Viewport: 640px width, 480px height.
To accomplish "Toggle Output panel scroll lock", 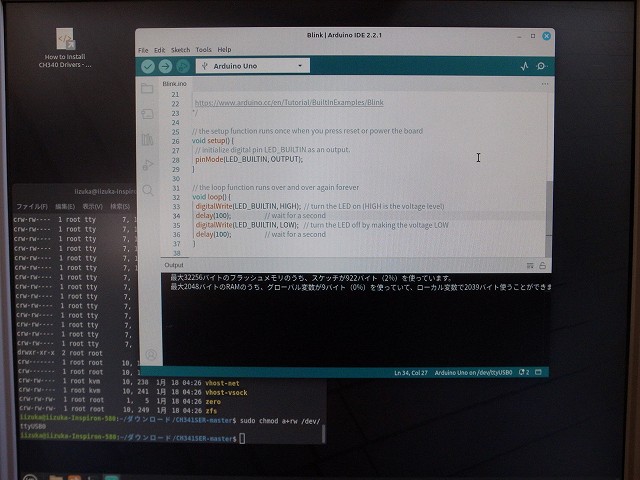I will click(x=542, y=266).
